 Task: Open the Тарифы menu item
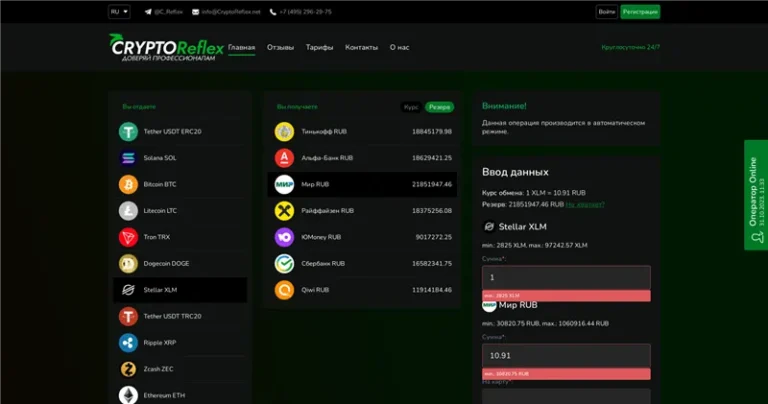coord(319,47)
